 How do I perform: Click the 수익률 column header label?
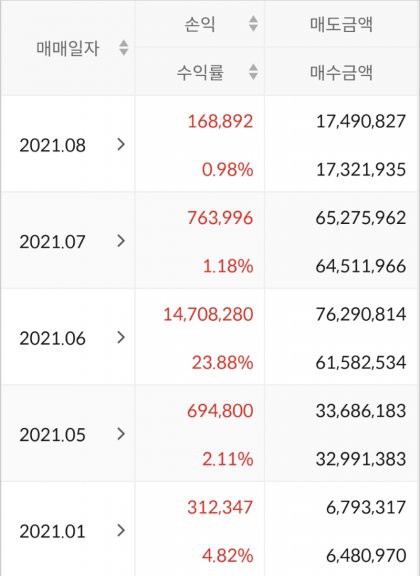tap(200, 72)
